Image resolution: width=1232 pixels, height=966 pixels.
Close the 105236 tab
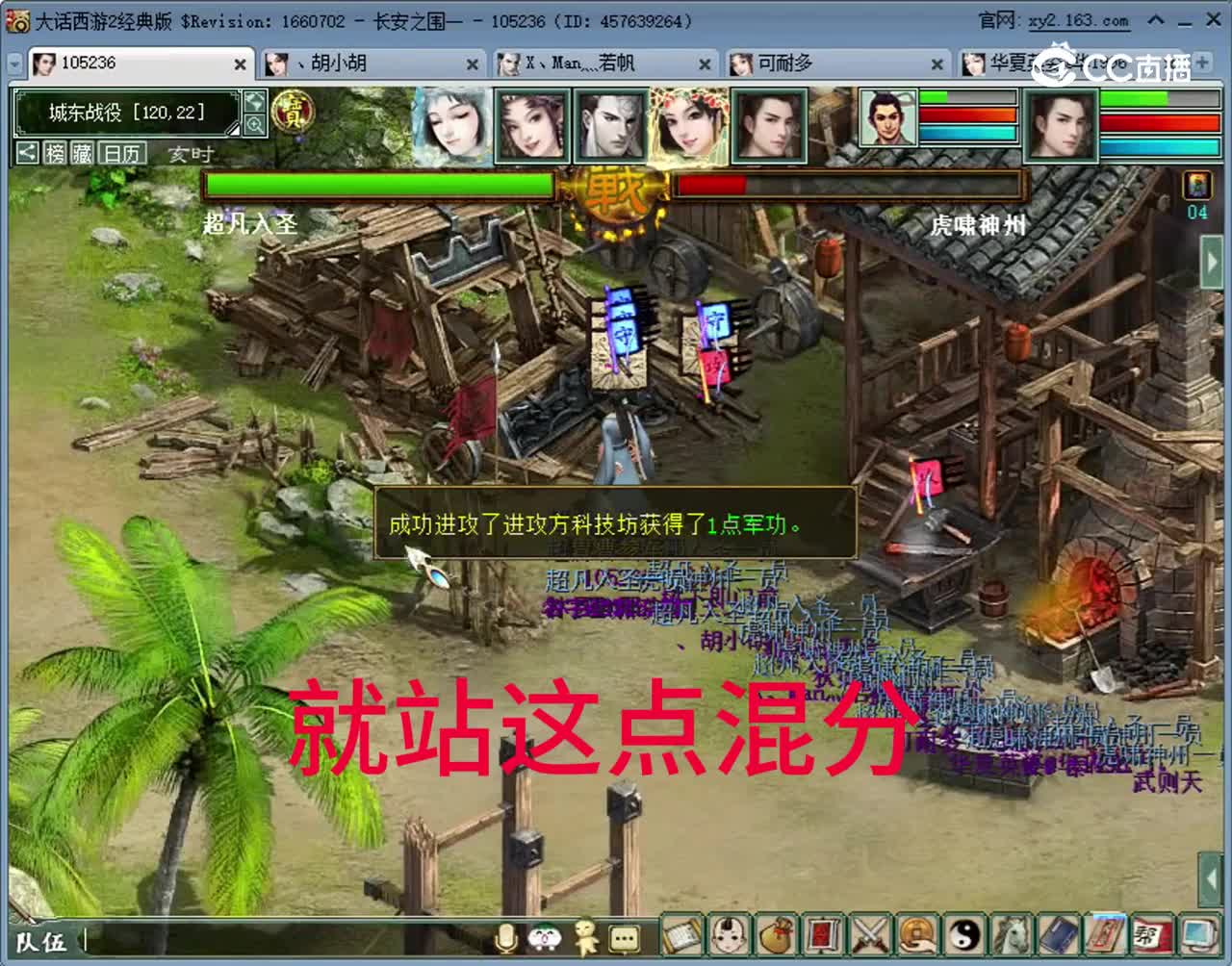[240, 64]
